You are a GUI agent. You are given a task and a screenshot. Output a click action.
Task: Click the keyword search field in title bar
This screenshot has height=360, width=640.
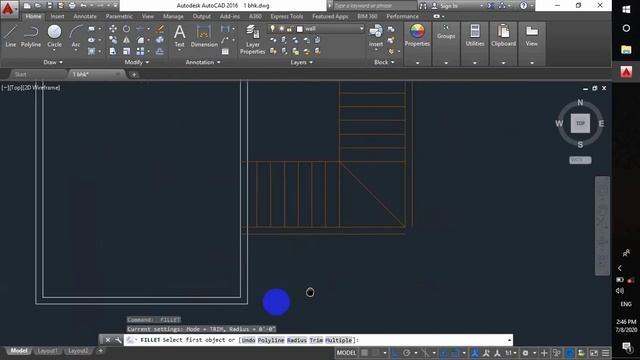375,6
